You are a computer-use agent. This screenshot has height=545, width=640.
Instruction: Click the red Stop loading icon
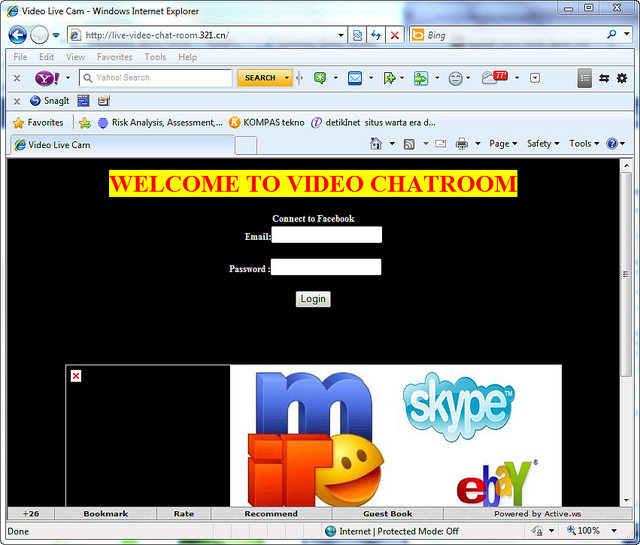395,35
